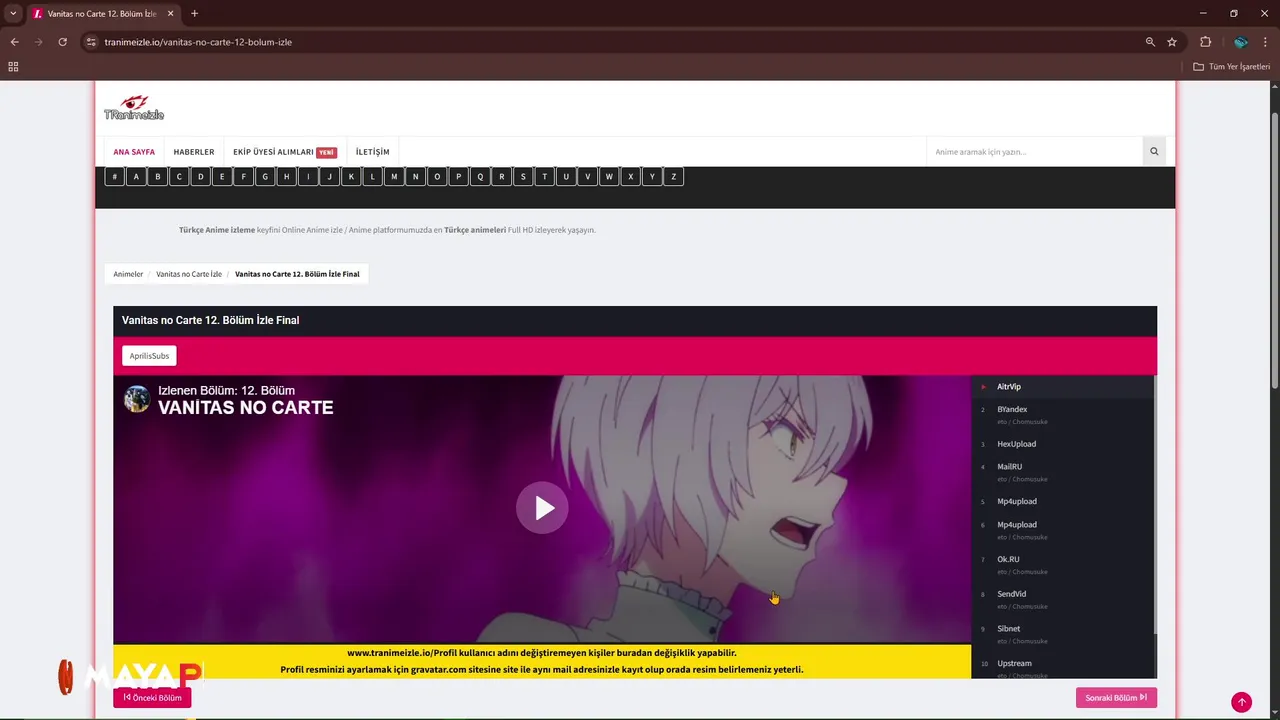Click the browser address bar URL
The height and width of the screenshot is (720, 1280).
(198, 42)
